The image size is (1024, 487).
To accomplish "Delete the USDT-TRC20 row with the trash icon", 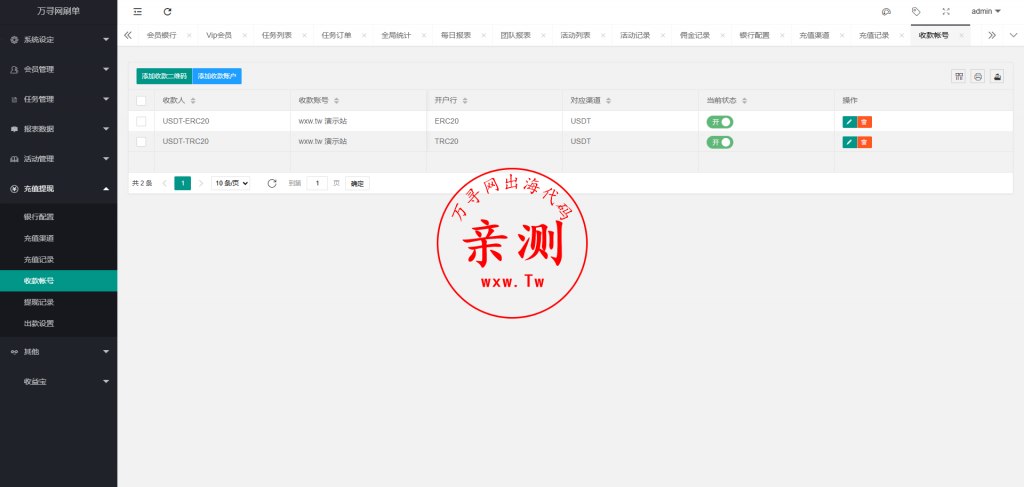I will pos(864,142).
